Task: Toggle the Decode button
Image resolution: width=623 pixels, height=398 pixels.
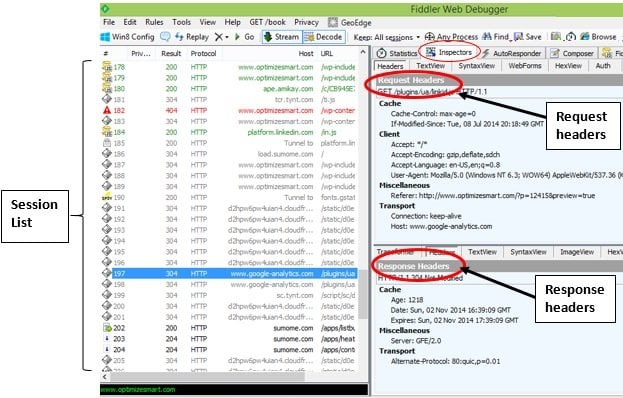Action: [x=323, y=37]
